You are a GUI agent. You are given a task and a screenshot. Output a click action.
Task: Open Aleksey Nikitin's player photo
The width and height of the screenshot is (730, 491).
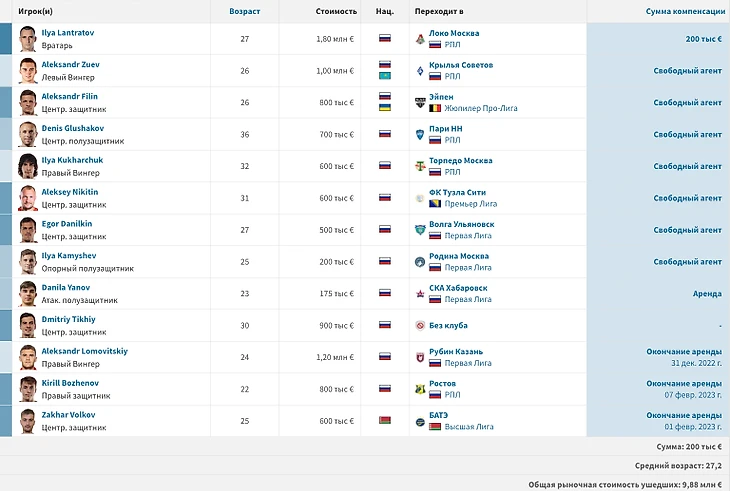[x=27, y=198]
